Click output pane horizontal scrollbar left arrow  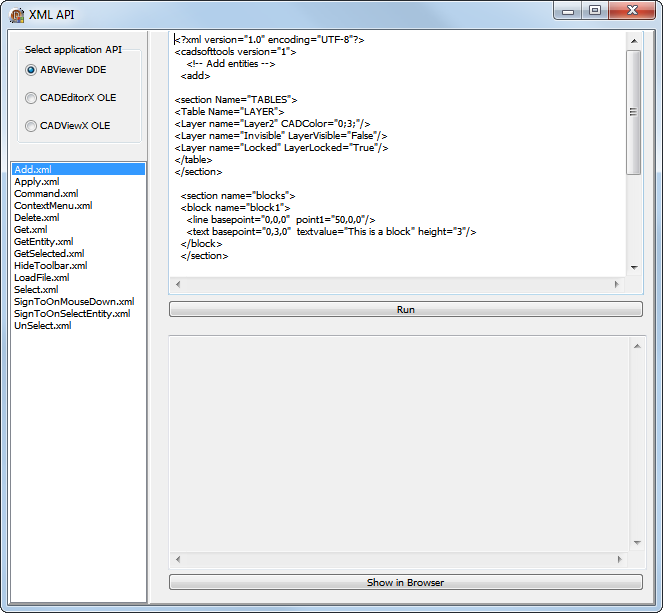pyautogui.click(x=178, y=560)
